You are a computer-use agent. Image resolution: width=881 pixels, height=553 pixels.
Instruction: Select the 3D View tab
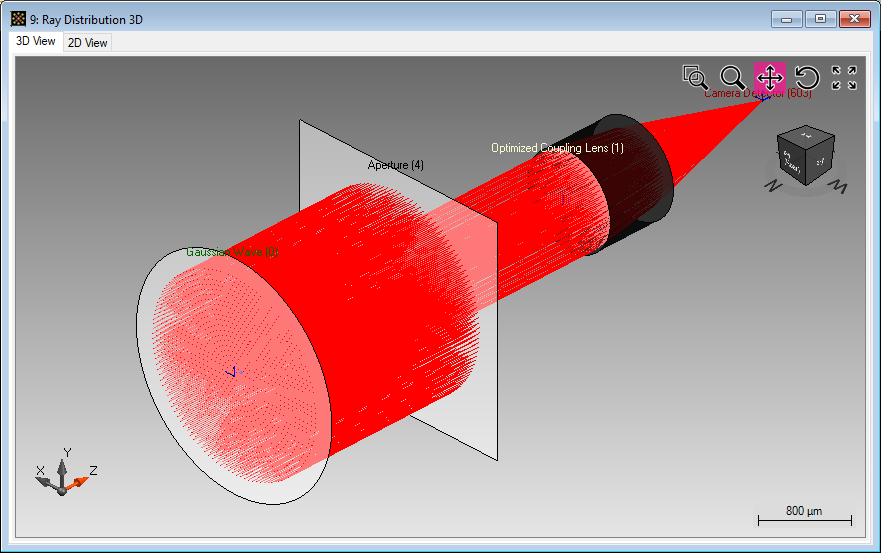[36, 42]
